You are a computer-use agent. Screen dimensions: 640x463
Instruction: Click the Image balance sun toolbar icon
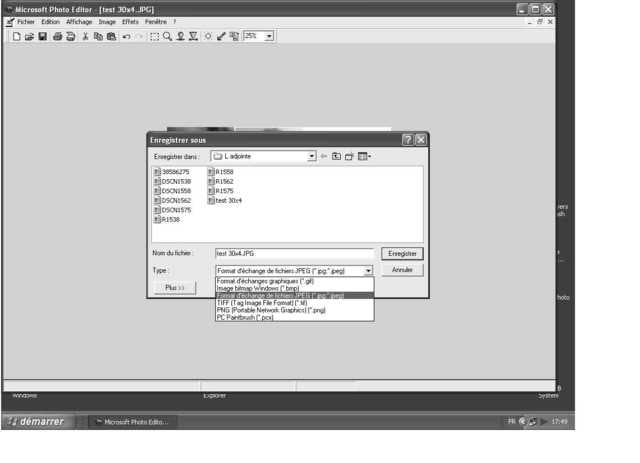click(208, 36)
